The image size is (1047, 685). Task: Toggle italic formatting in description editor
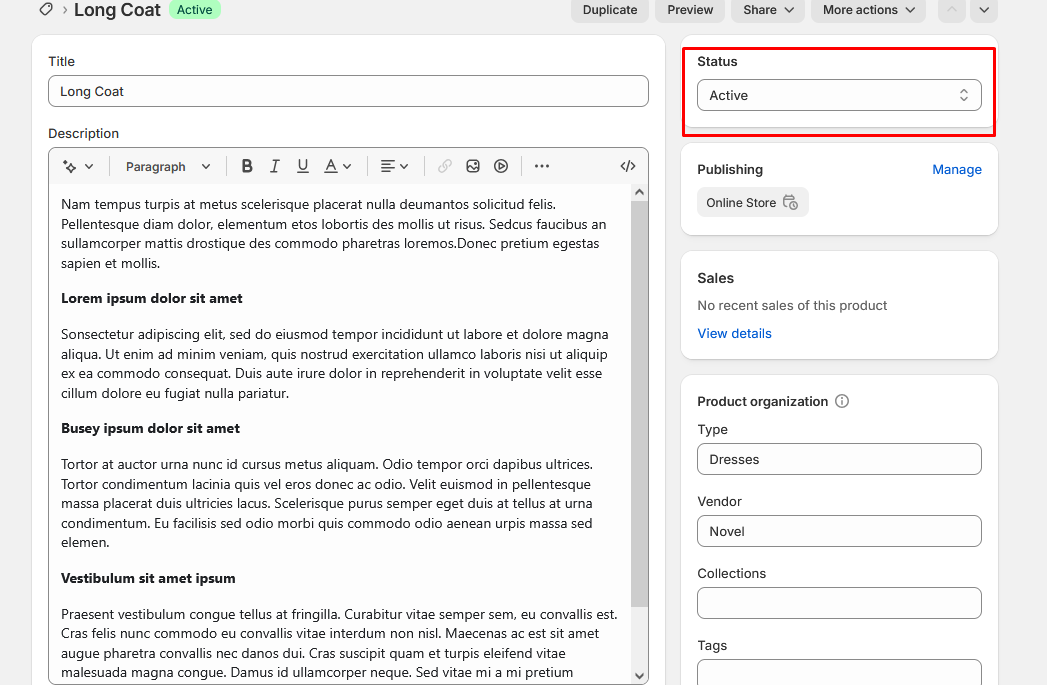coord(274,166)
